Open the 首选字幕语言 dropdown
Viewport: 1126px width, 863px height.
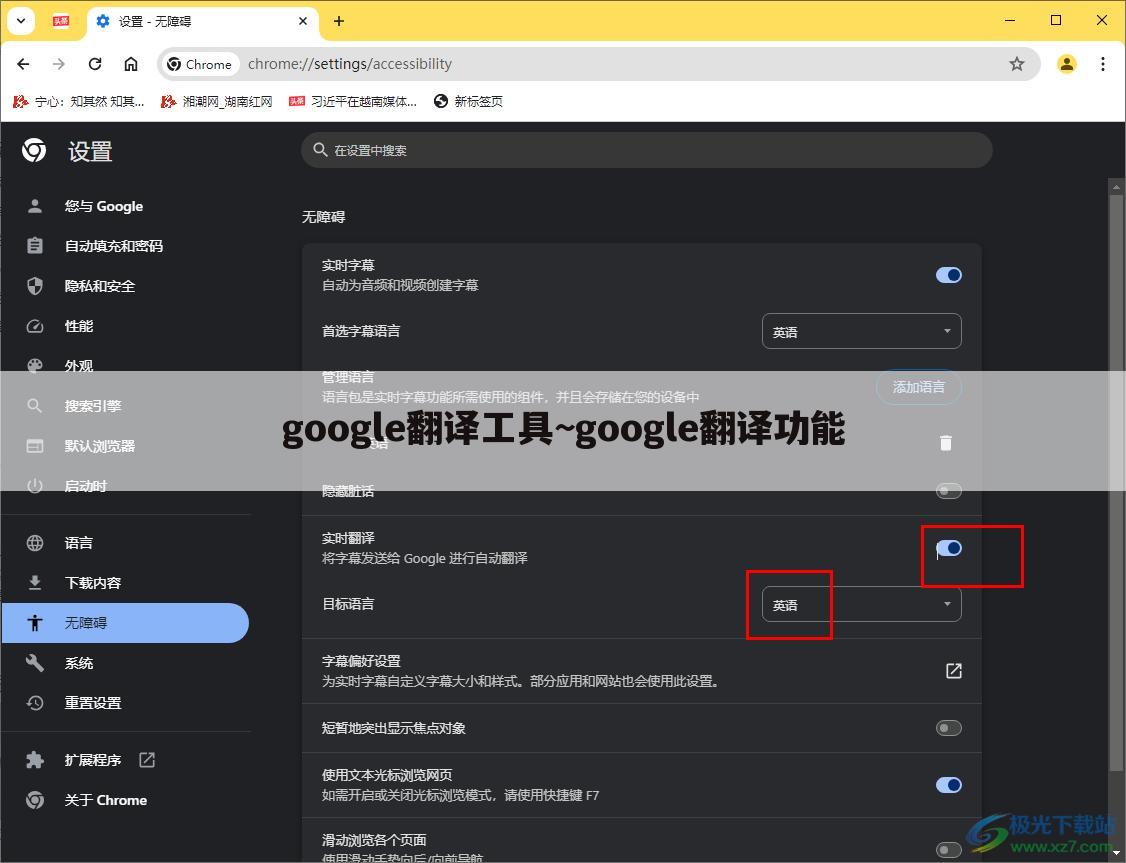[x=861, y=331]
